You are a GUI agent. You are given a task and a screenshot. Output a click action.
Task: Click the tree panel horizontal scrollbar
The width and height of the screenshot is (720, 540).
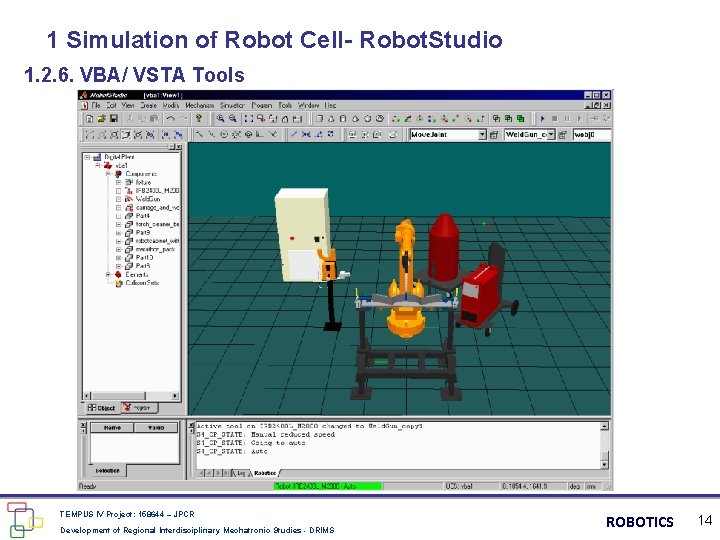[131, 396]
